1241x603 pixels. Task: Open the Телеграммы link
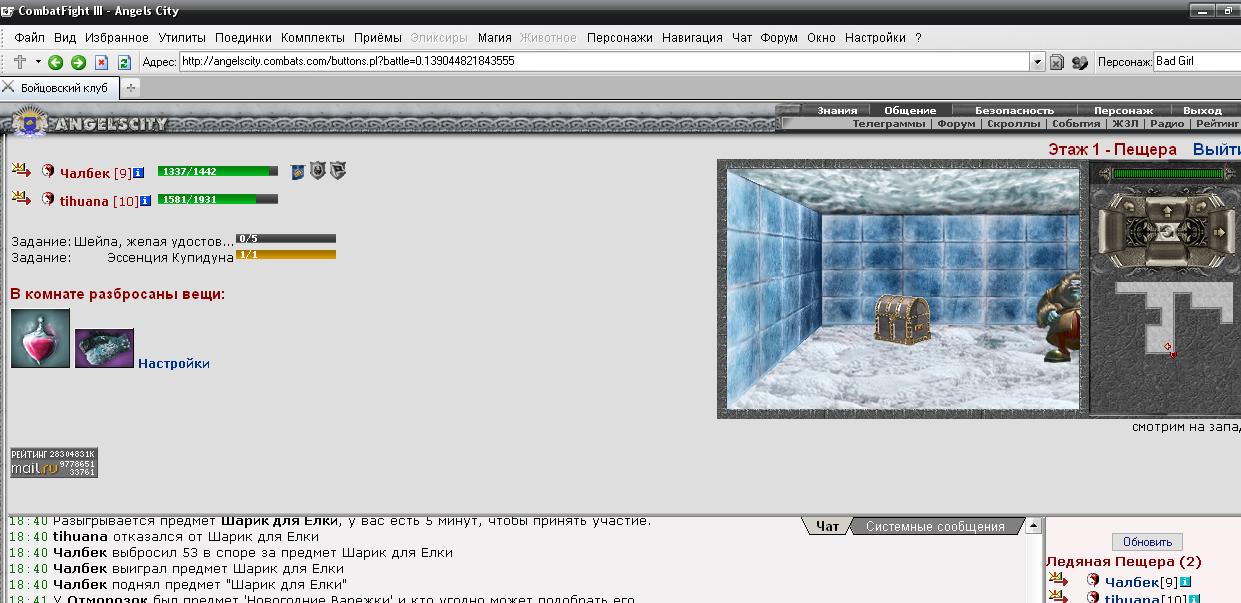(889, 124)
